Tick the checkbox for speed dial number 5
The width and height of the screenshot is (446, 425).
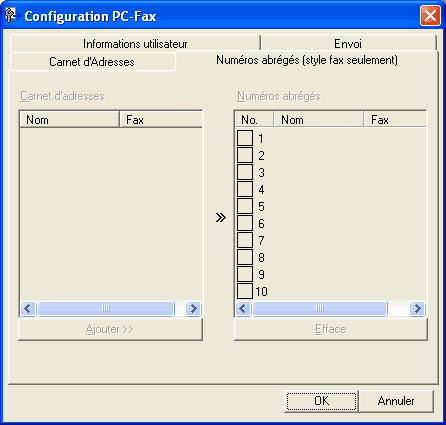tap(245, 206)
